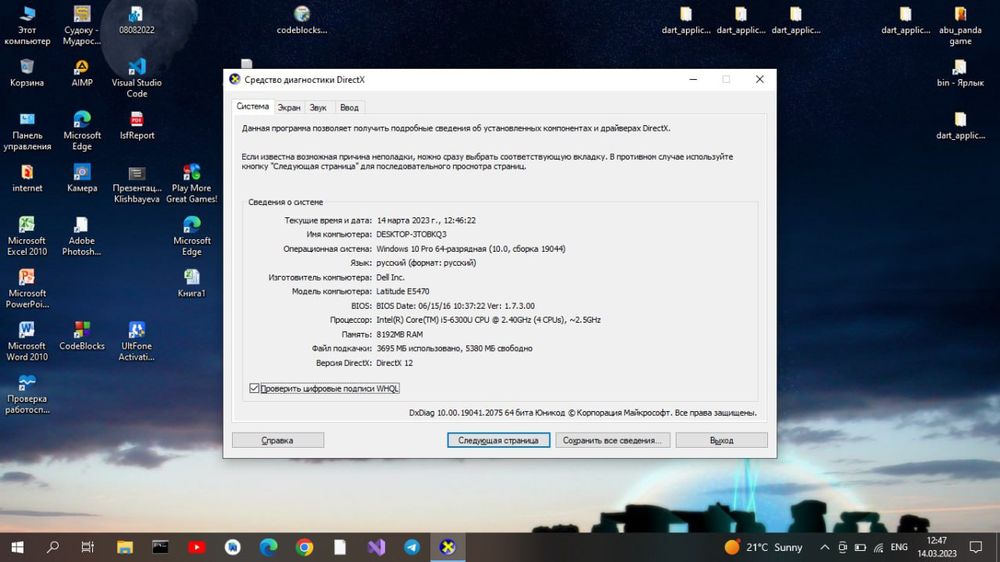The height and width of the screenshot is (562, 1000).
Task: Select the 08082022 desktop file
Action: [136, 20]
